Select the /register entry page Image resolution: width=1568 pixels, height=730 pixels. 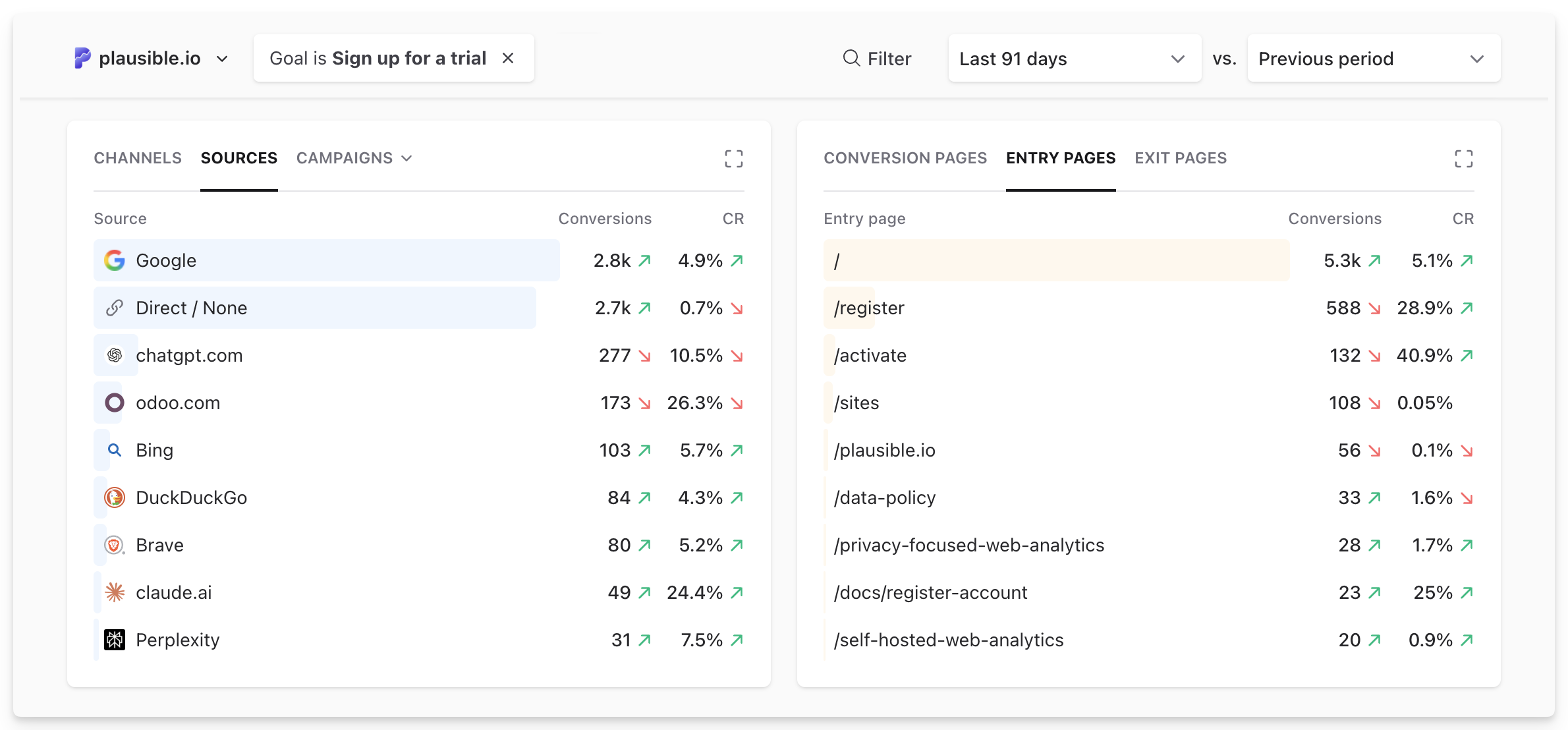[869, 308]
